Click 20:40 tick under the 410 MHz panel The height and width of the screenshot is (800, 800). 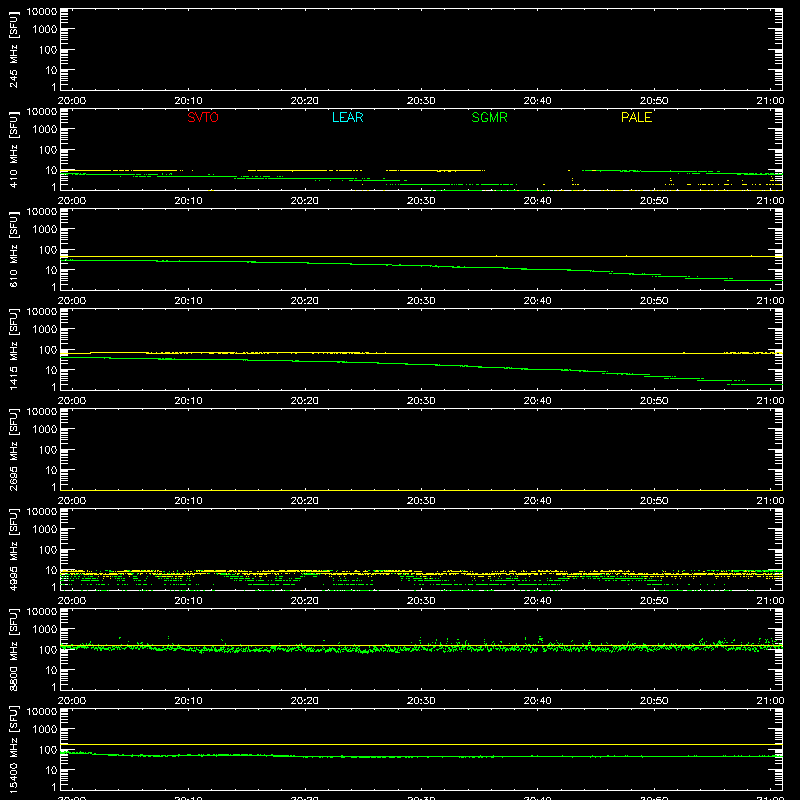click(537, 201)
